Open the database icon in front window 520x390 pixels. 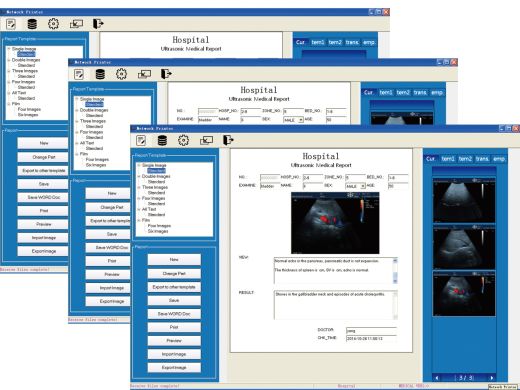pos(162,141)
